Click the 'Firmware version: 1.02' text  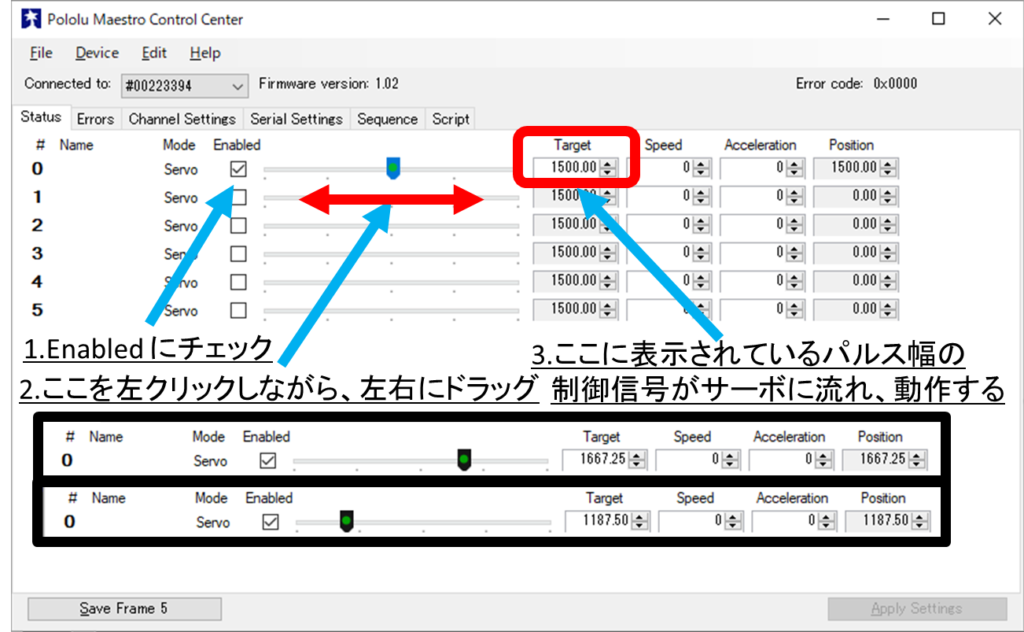(x=328, y=84)
